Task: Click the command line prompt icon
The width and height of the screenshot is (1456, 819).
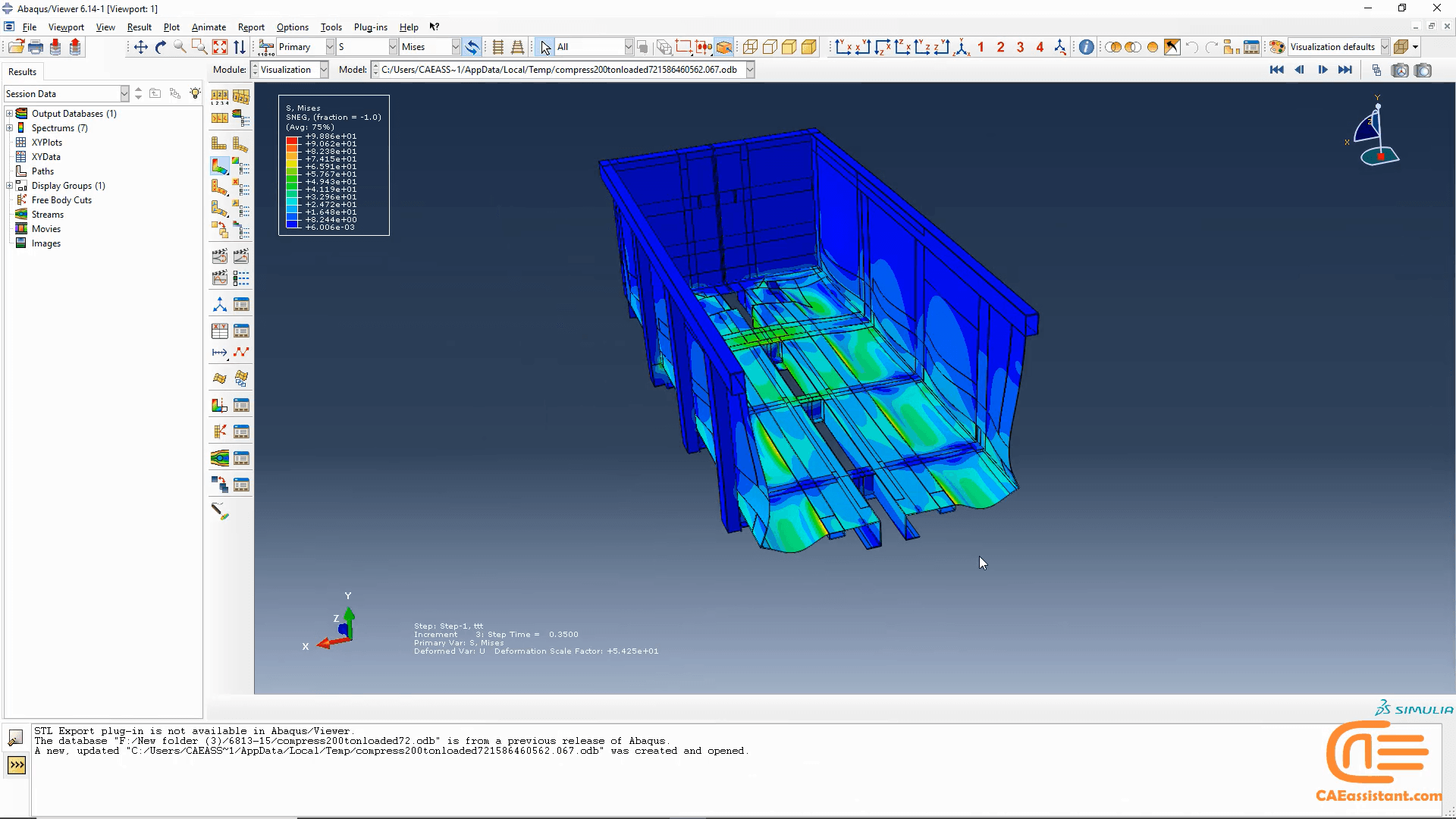Action: tap(17, 764)
